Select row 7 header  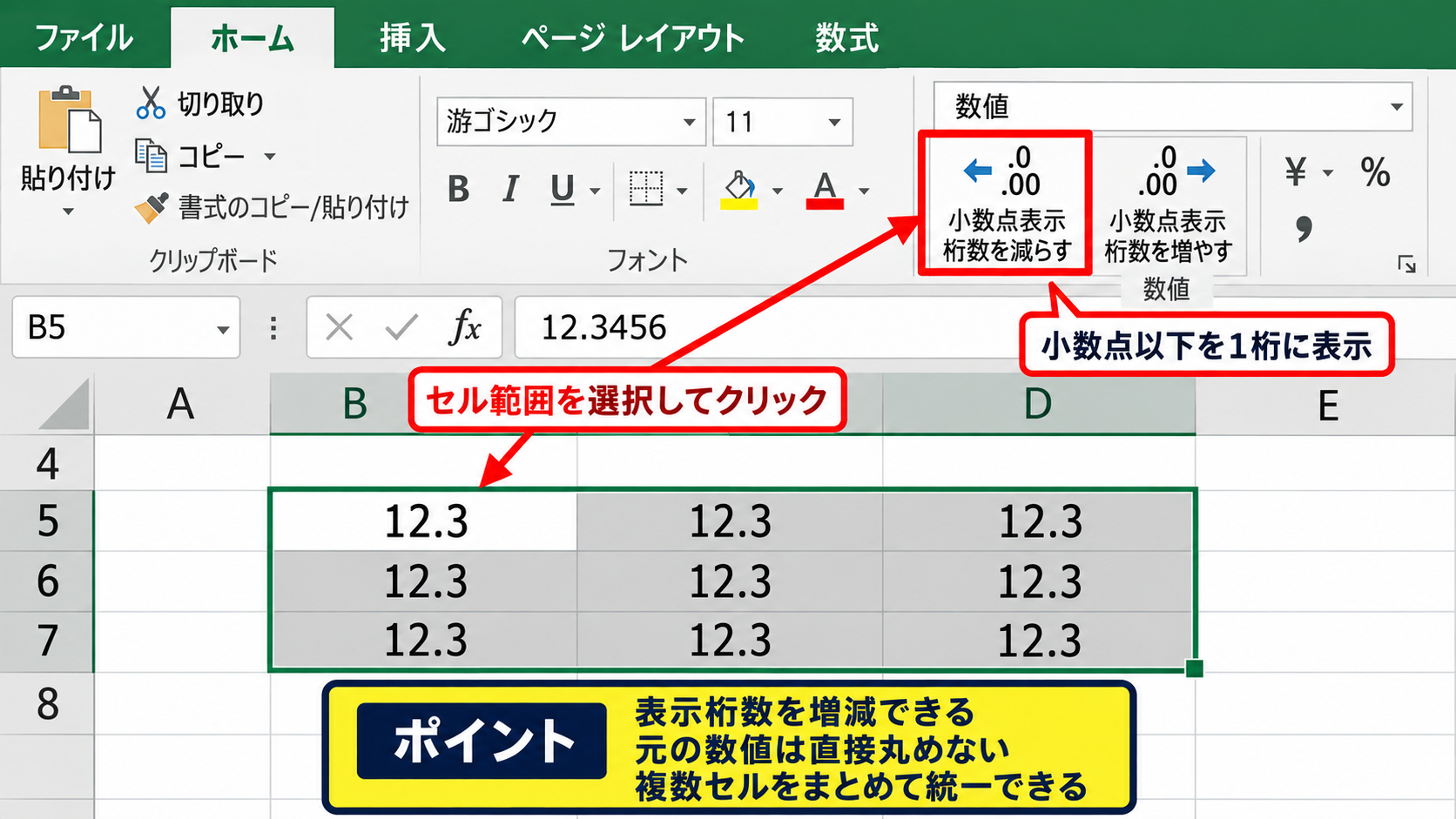pos(47,641)
